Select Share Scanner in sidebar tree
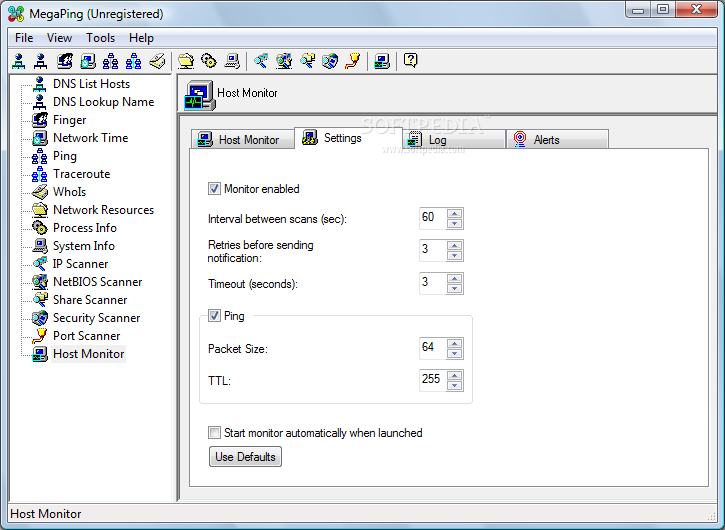Image resolution: width=725 pixels, height=530 pixels. coord(90,300)
